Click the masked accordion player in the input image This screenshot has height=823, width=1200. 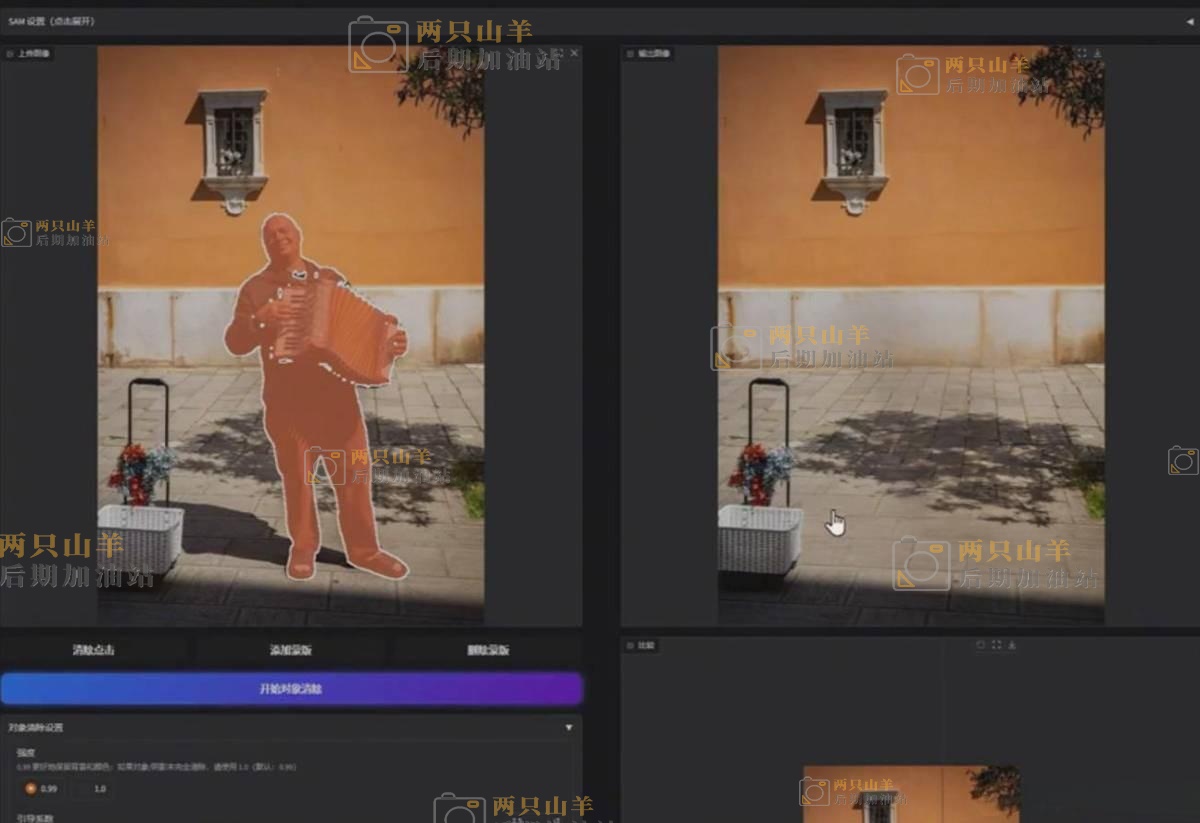pyautogui.click(x=310, y=400)
